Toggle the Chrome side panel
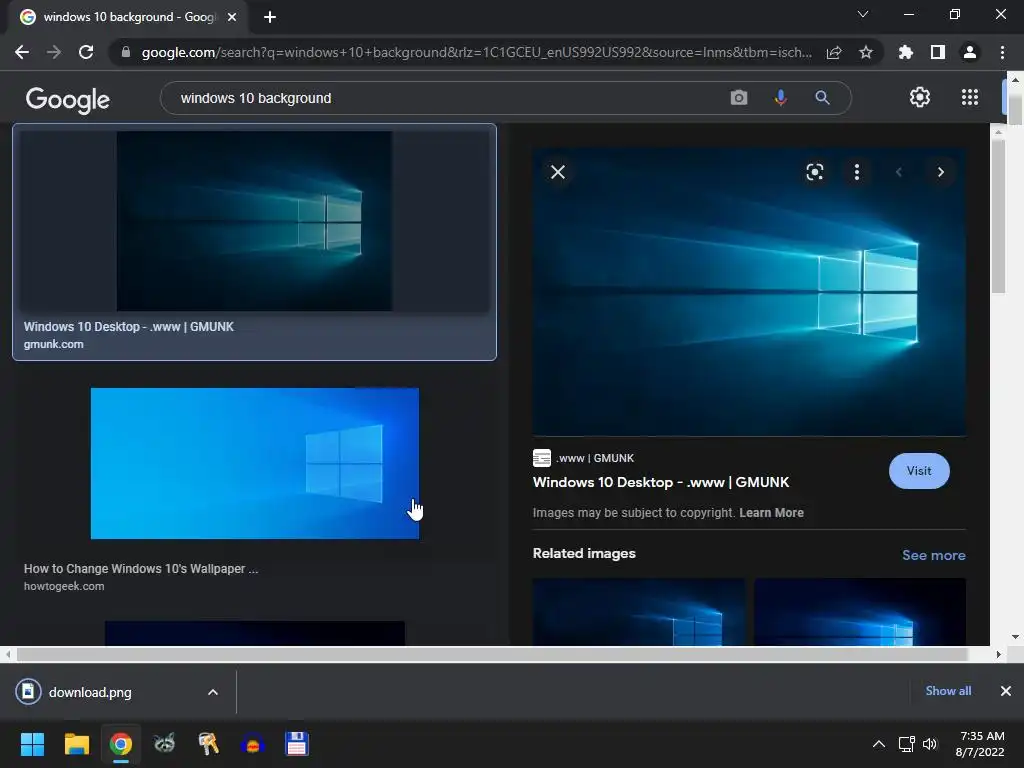Screen dimensions: 1024x768 938,52
